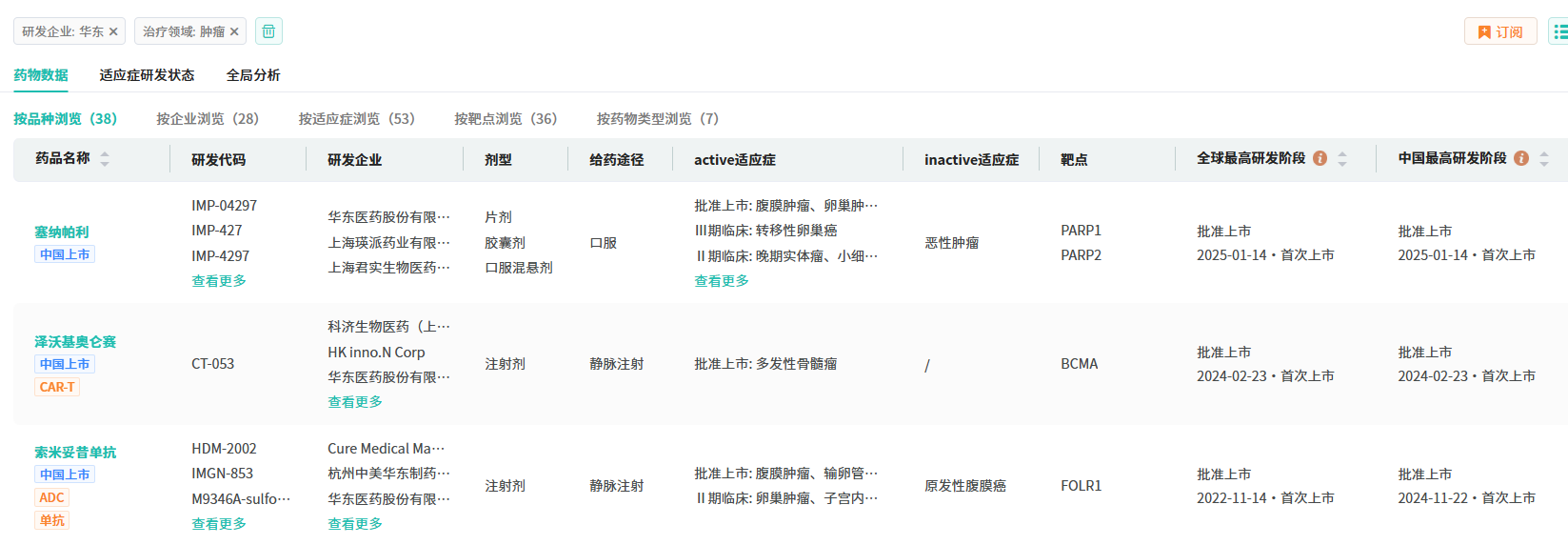Viewport: 1568px width, 545px height.
Task: Sort by 药品名称 column arrows
Action: pyautogui.click(x=105, y=159)
